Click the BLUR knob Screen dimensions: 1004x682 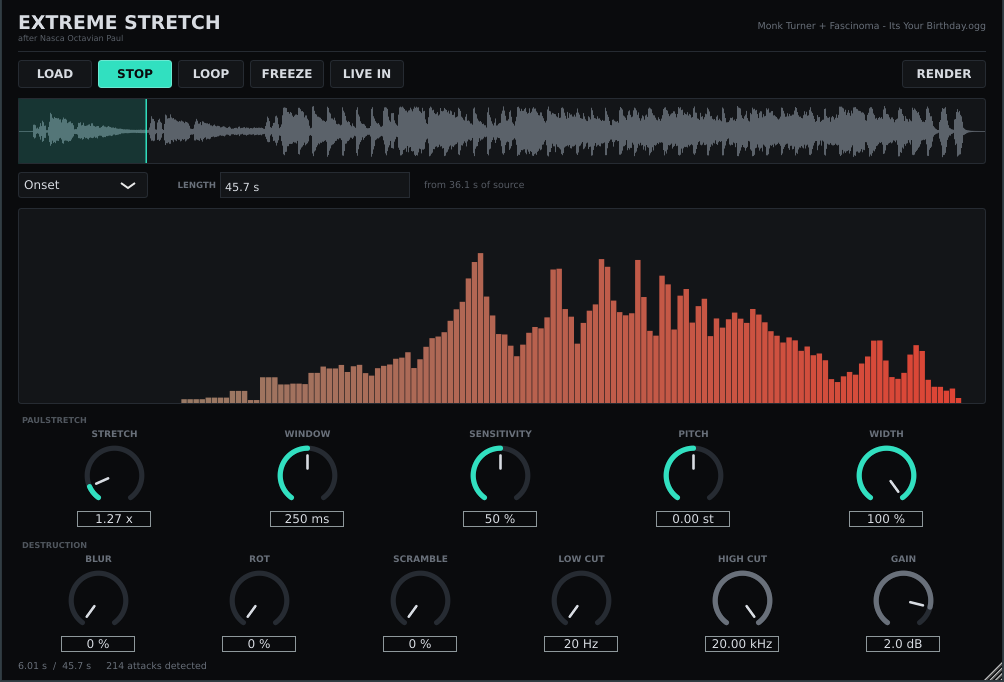(x=98, y=599)
